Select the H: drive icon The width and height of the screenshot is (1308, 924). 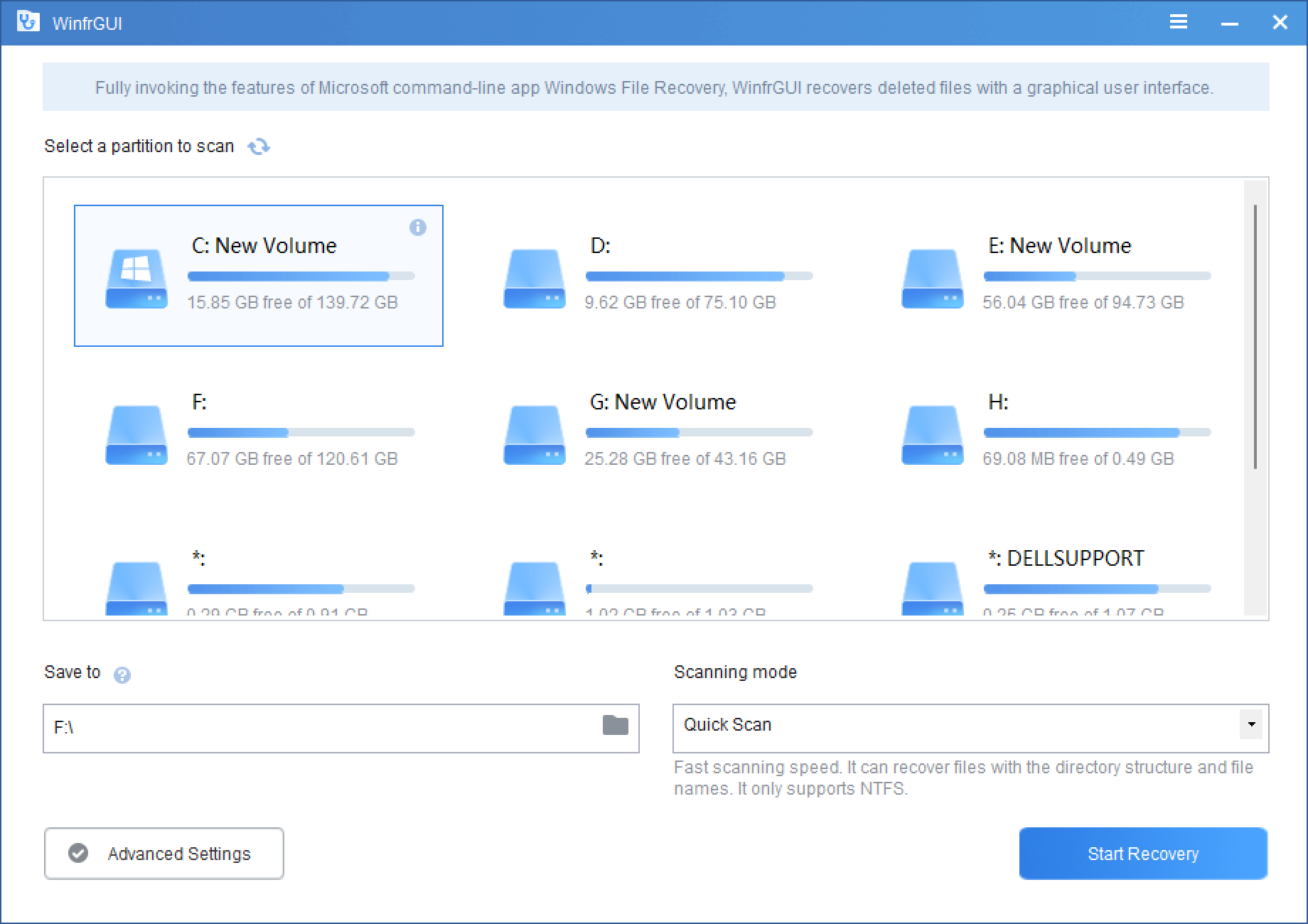click(x=933, y=435)
